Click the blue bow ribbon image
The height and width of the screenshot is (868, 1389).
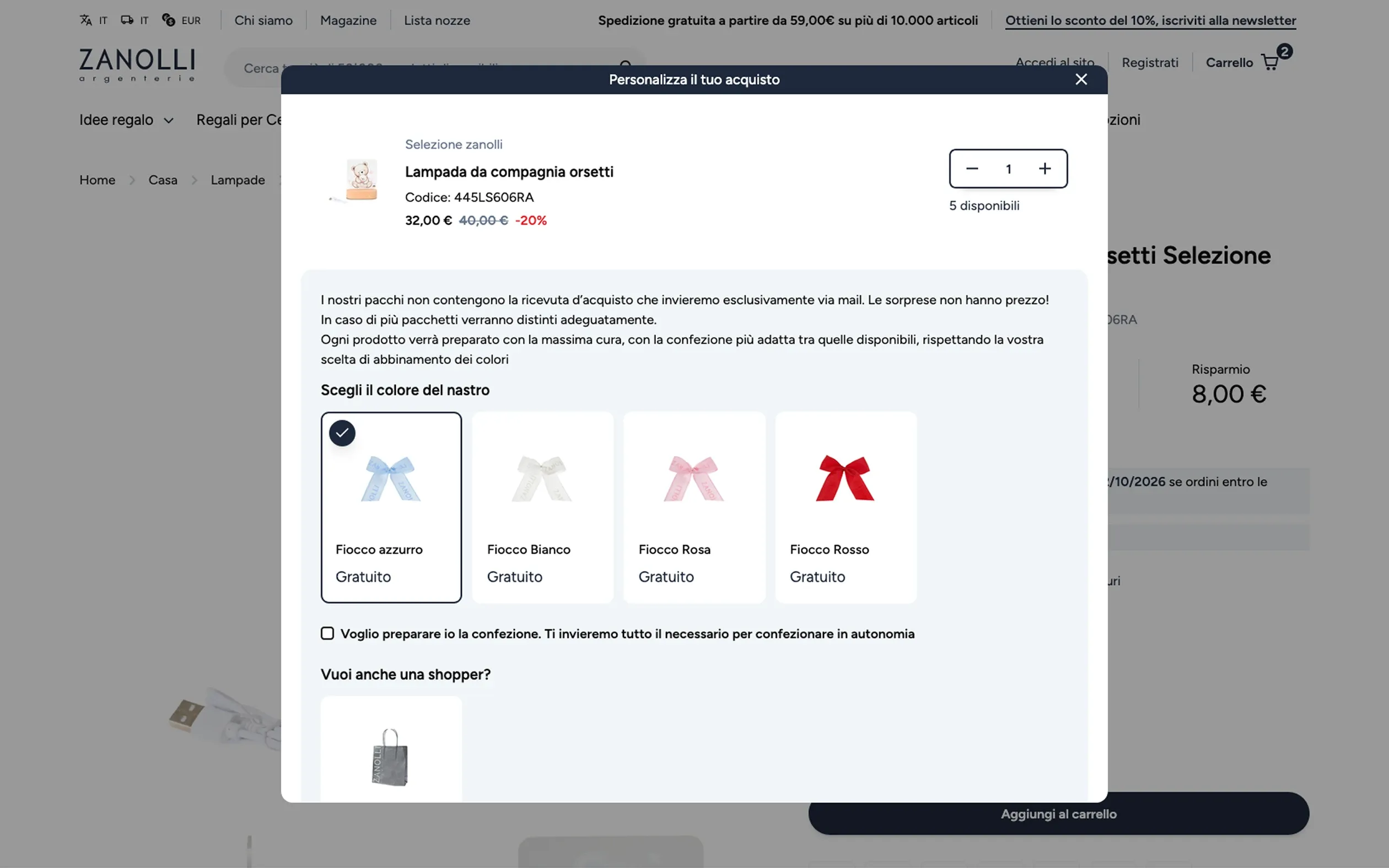(x=390, y=478)
